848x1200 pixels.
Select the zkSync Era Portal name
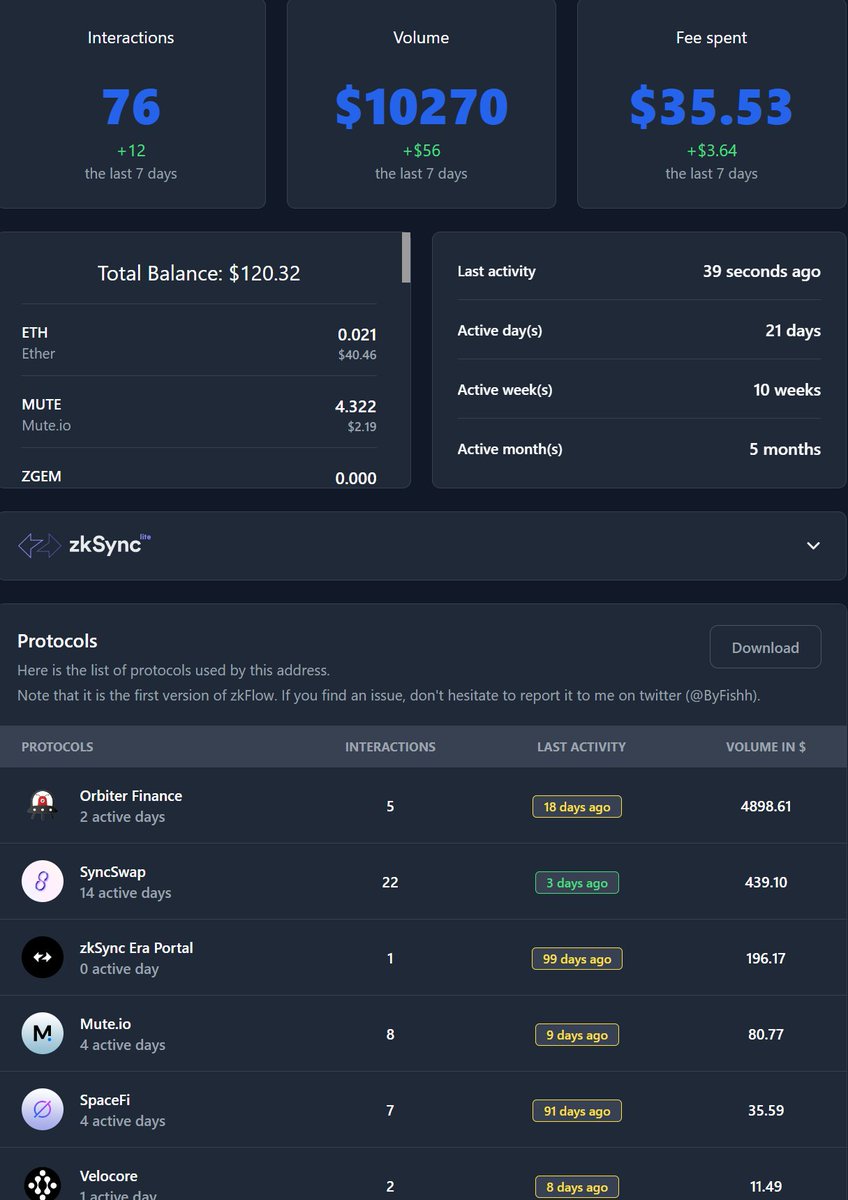pos(136,948)
